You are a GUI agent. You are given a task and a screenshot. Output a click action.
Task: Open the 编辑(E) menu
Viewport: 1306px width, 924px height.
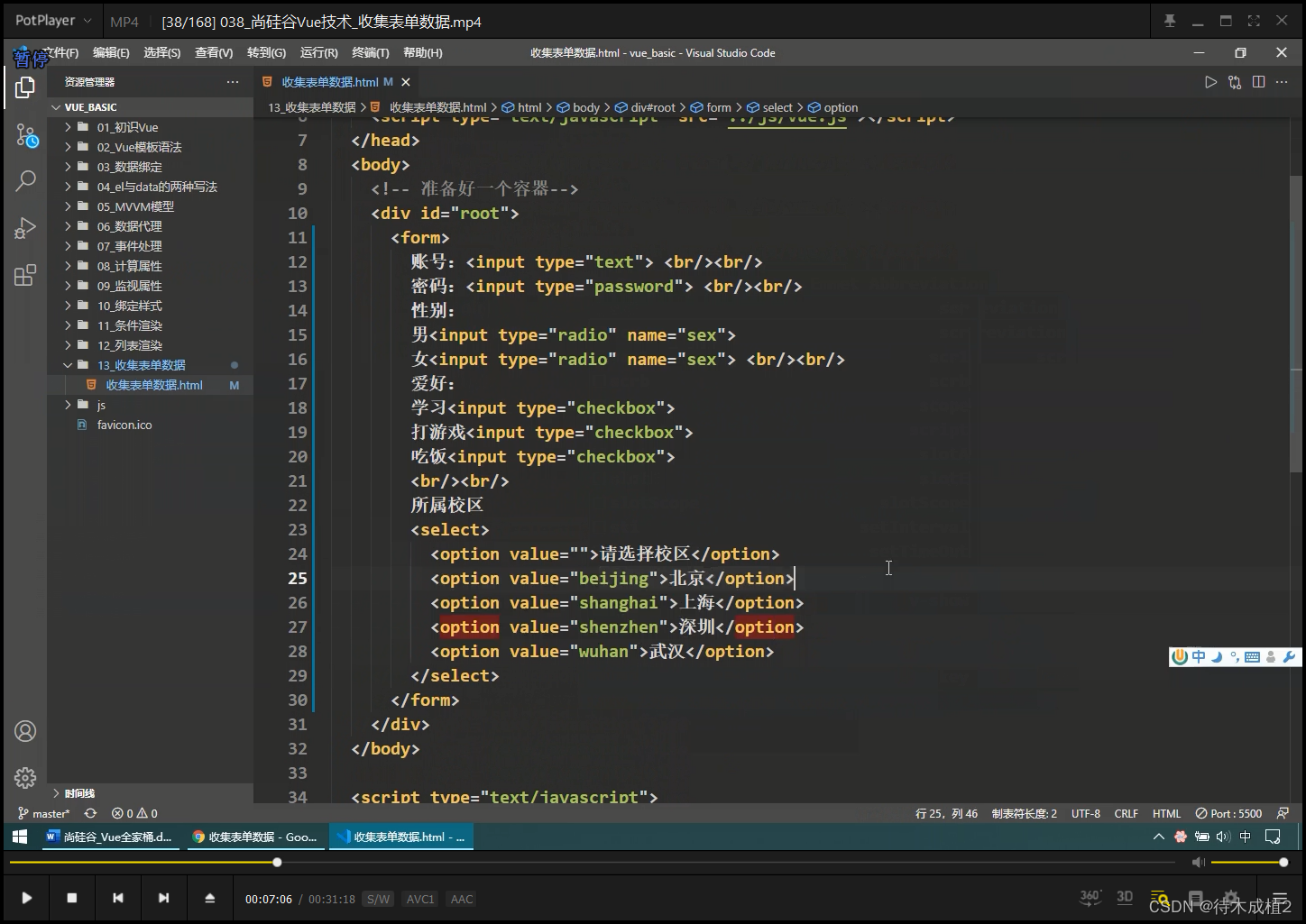(111, 53)
